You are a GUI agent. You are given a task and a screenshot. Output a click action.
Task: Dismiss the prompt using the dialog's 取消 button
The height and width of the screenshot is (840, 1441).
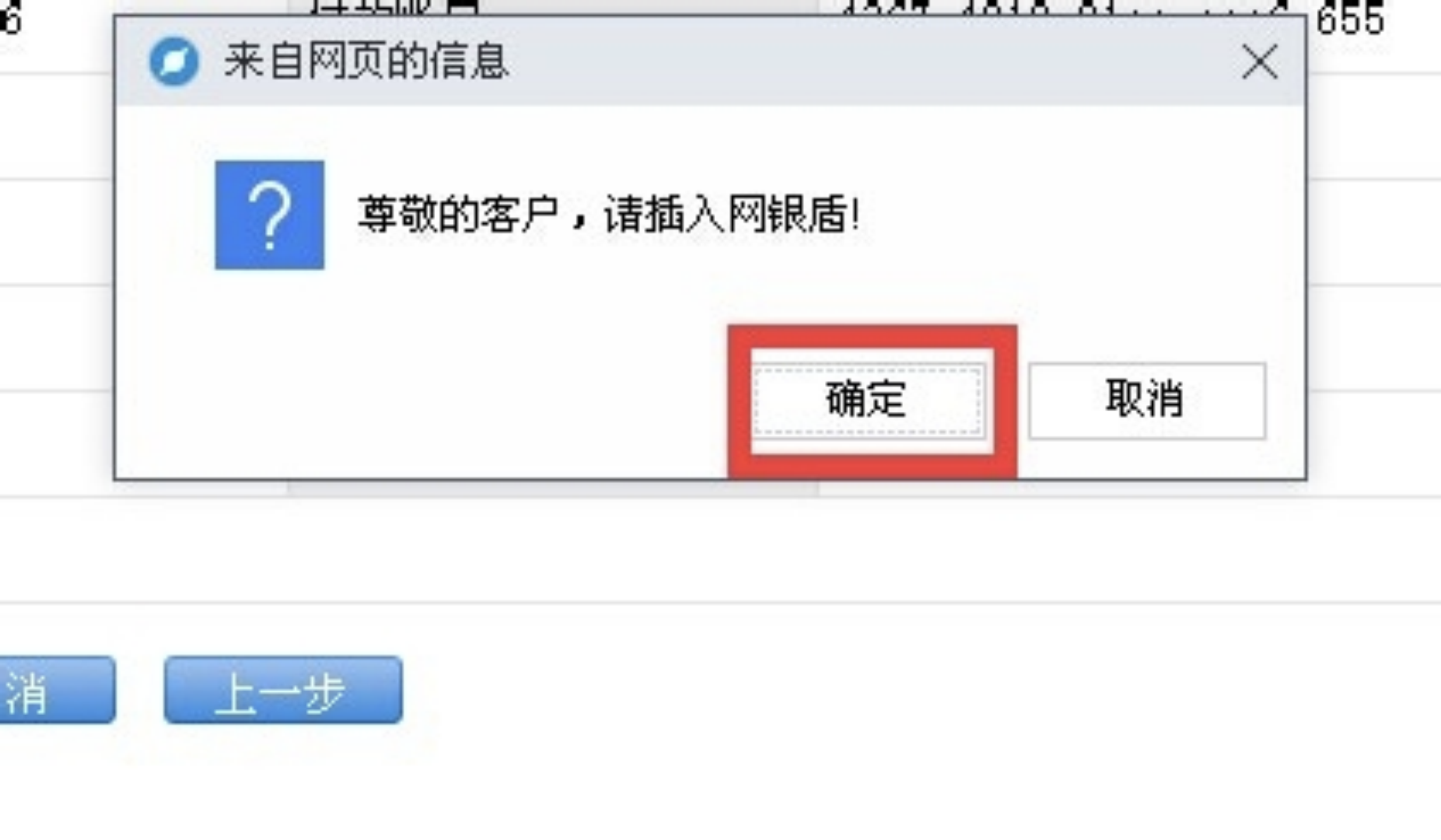1147,401
